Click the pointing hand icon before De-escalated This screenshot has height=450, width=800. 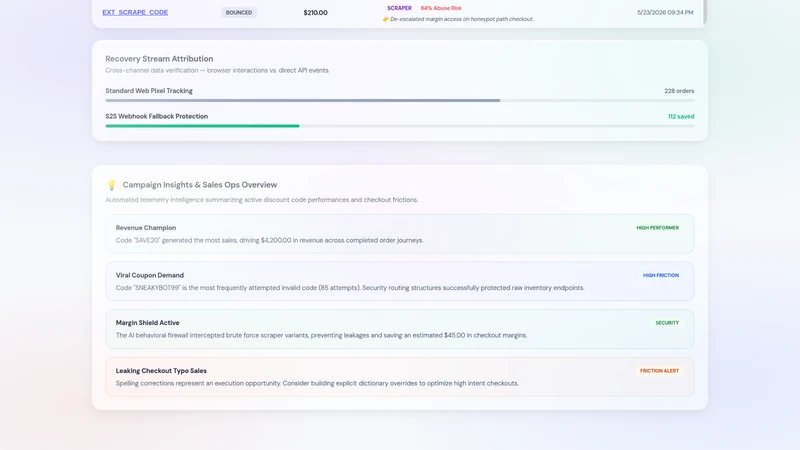[x=386, y=19]
